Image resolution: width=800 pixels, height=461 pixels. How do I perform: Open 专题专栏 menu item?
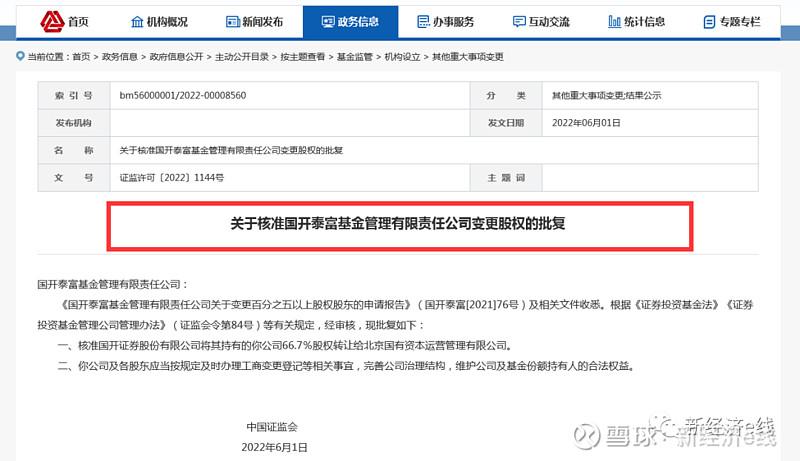[740, 21]
